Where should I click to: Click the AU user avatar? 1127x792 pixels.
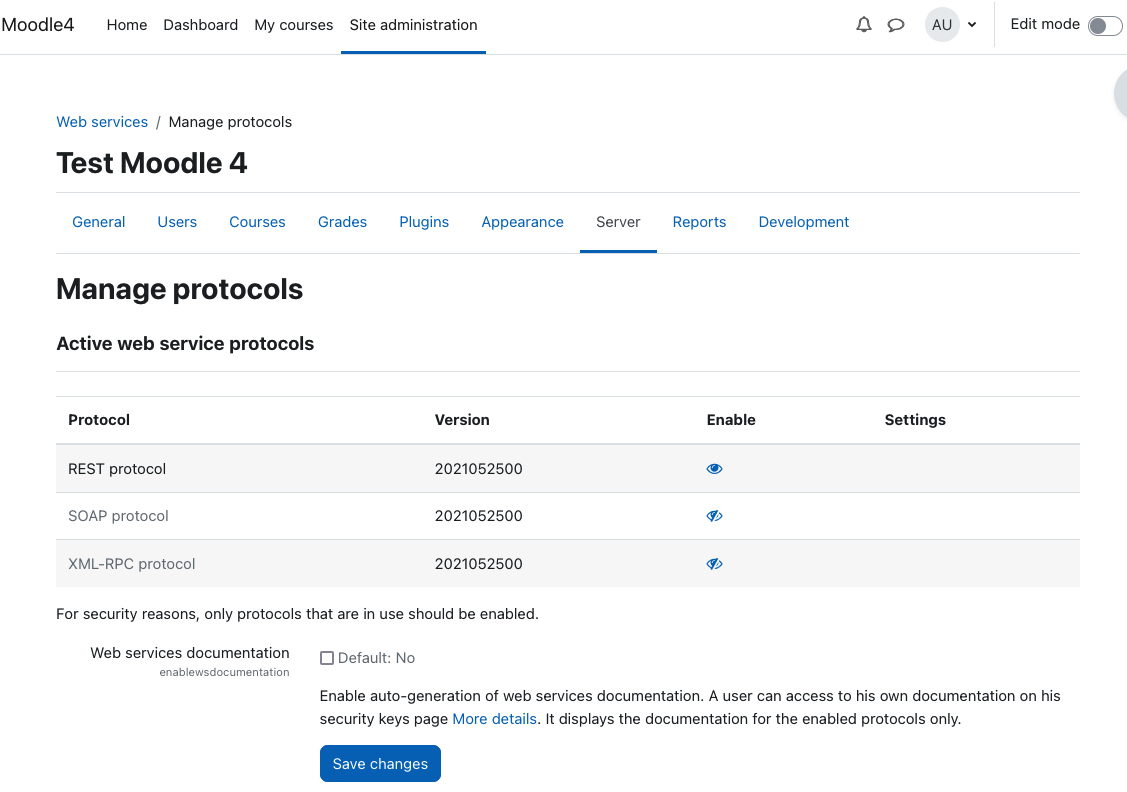pyautogui.click(x=942, y=25)
